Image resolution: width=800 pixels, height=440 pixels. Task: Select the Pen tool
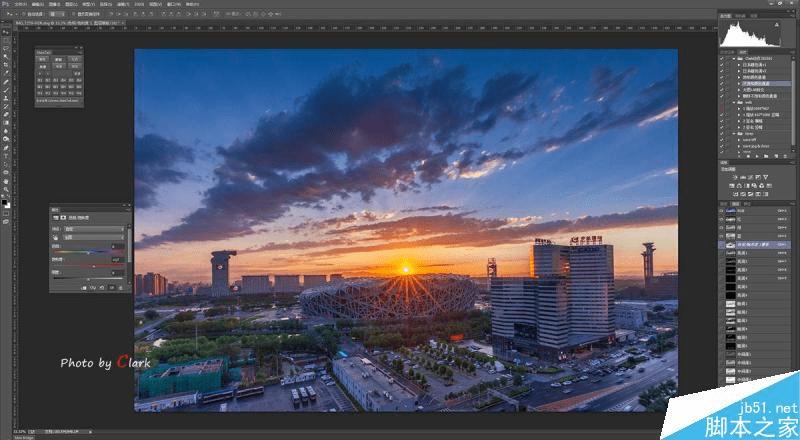click(x=7, y=147)
